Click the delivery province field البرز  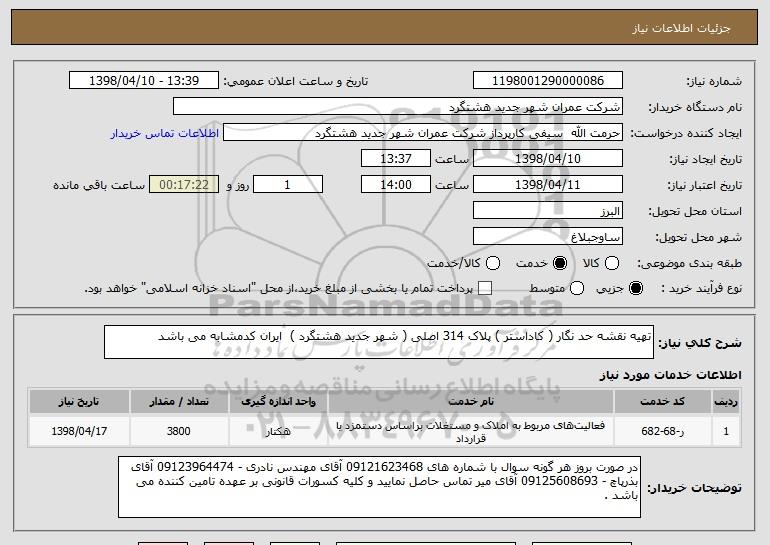[548, 211]
